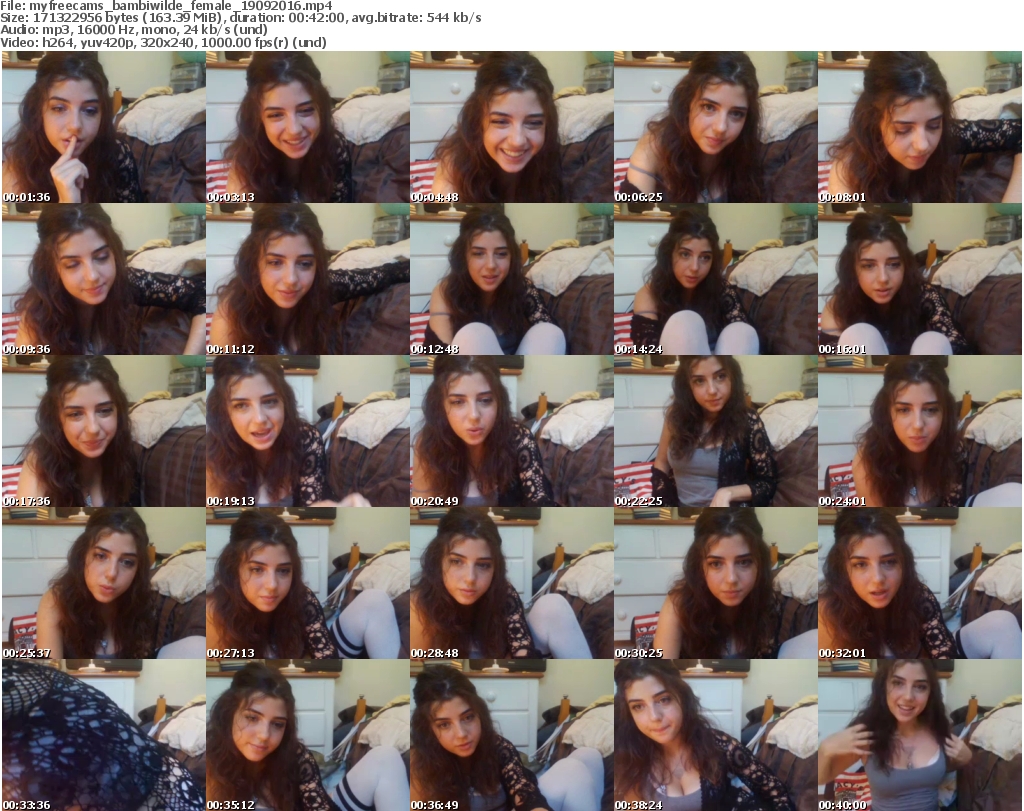Click the thumbnail stamped 00:01:36
The width and height of the screenshot is (1024, 811).
(x=104, y=127)
